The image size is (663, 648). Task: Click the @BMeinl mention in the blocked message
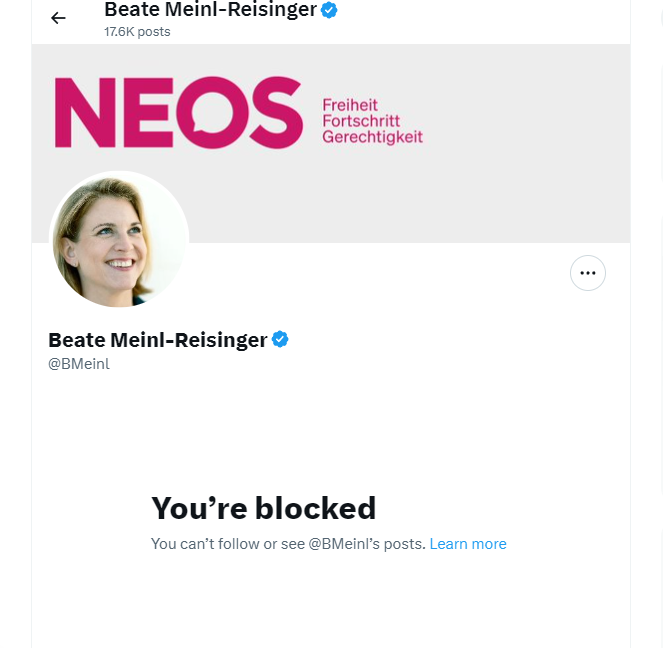coord(344,544)
